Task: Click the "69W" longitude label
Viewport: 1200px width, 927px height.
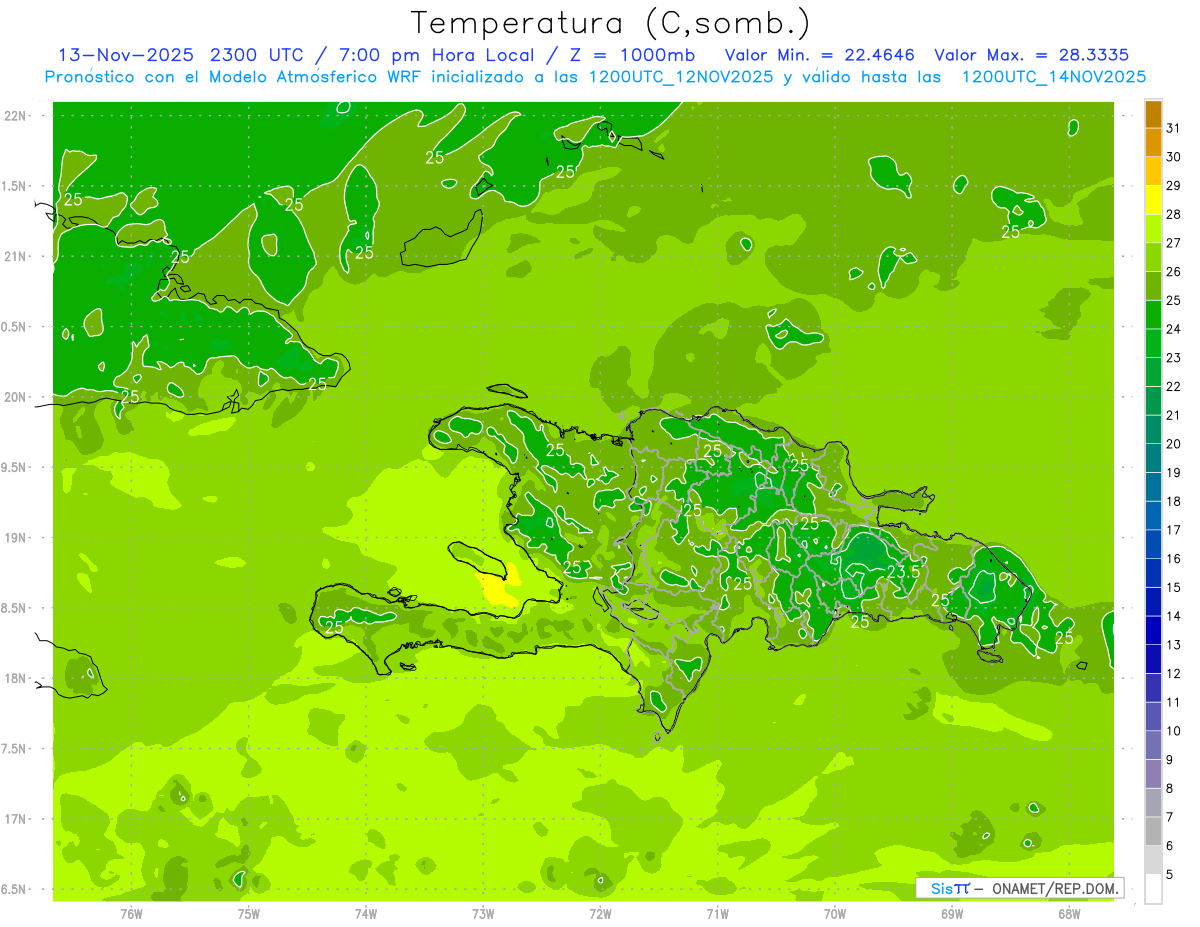Action: pos(952,913)
